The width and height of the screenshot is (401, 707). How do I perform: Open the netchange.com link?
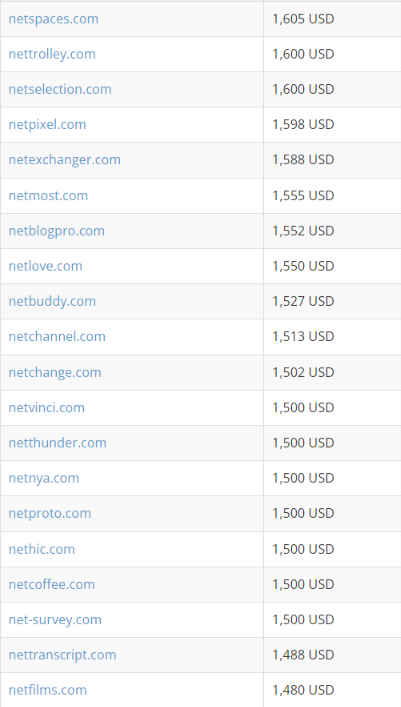[x=55, y=373]
